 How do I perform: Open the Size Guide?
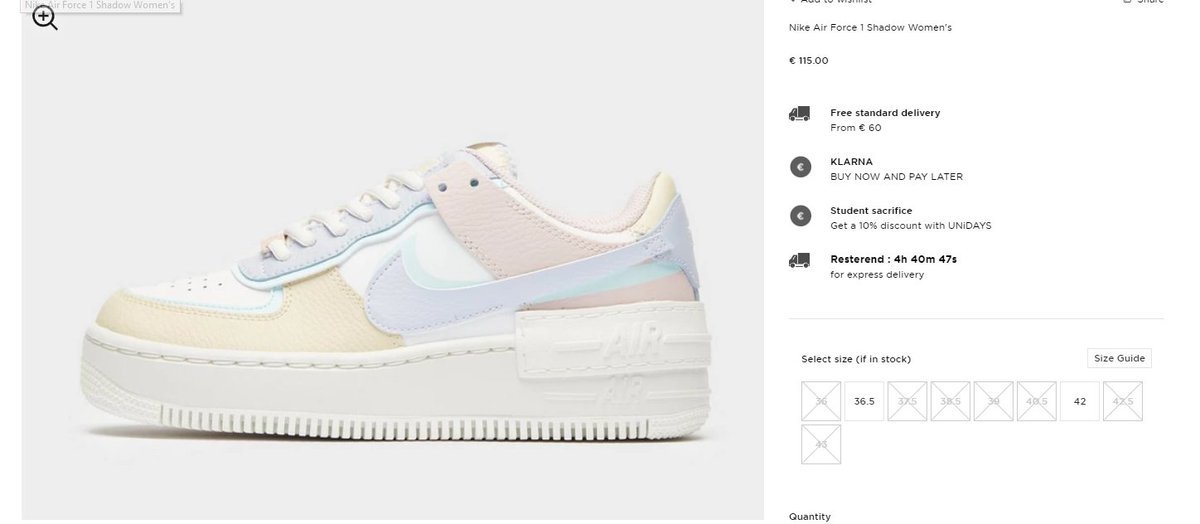click(x=1118, y=359)
